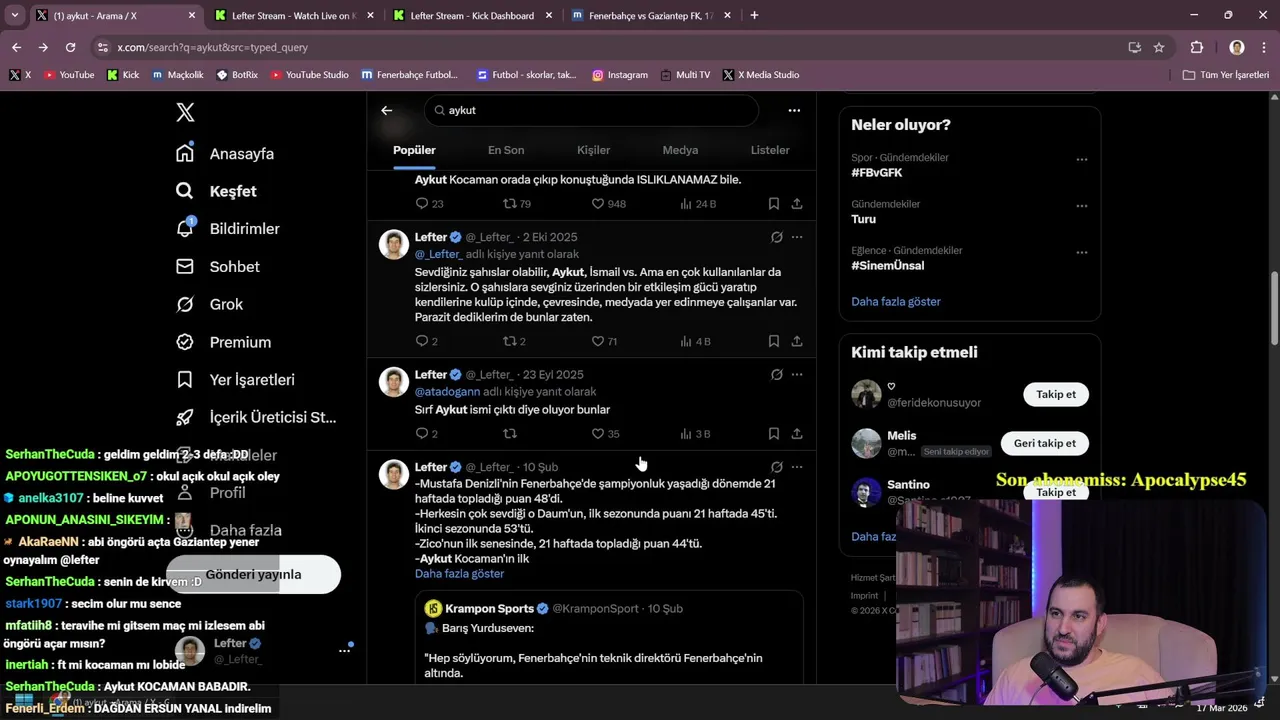The height and width of the screenshot is (720, 1280).
Task: Open @atadogann mention link
Action: [x=447, y=392]
